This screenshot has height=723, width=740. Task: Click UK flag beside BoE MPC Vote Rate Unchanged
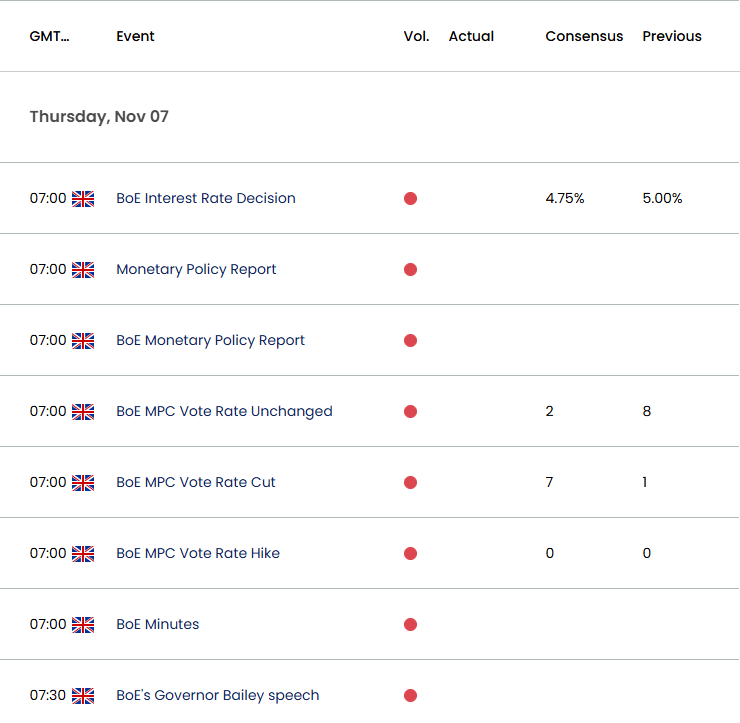pos(83,412)
